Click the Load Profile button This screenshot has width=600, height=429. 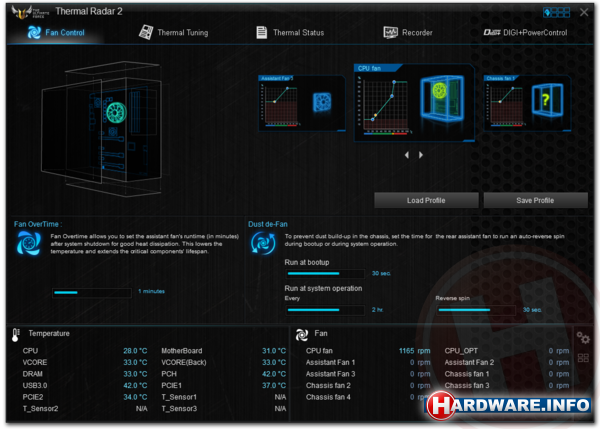point(426,201)
